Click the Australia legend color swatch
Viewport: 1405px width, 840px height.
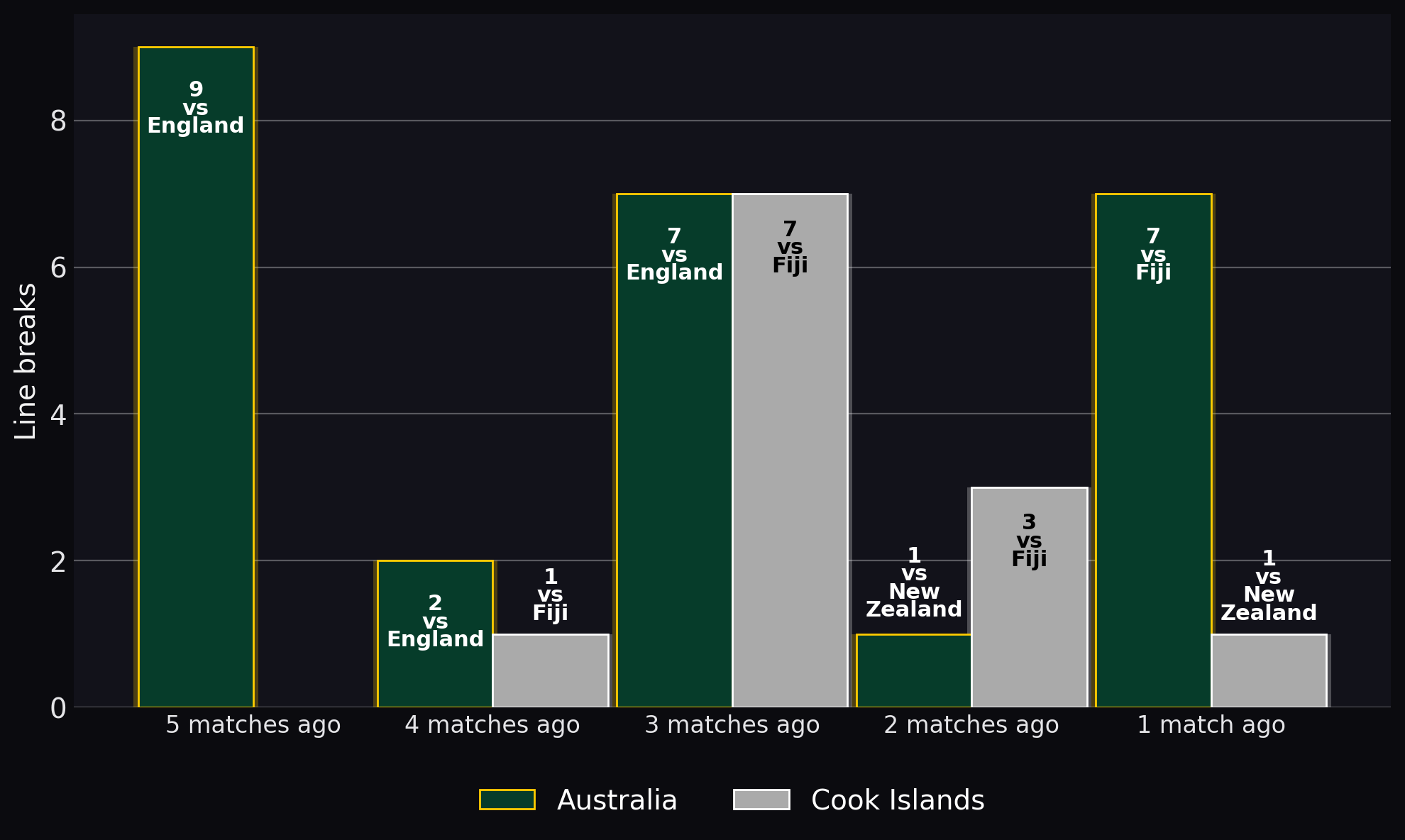tap(507, 800)
